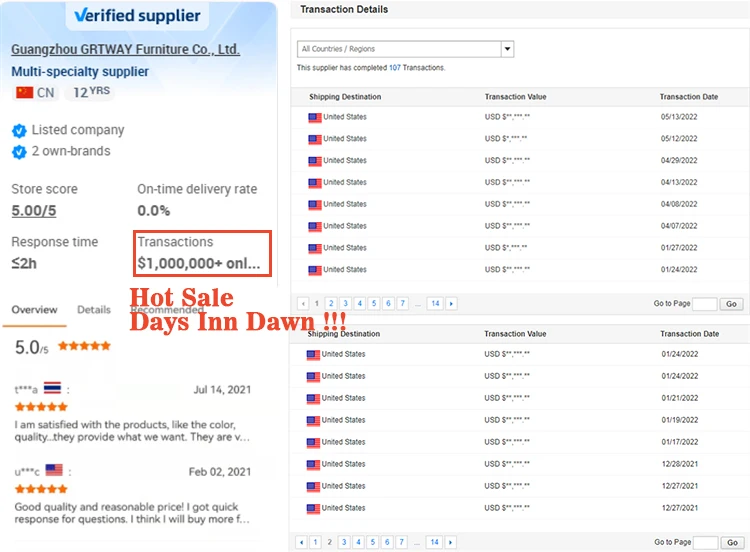Click the Multi-specialty supplier label
750x552 pixels.
click(x=80, y=72)
